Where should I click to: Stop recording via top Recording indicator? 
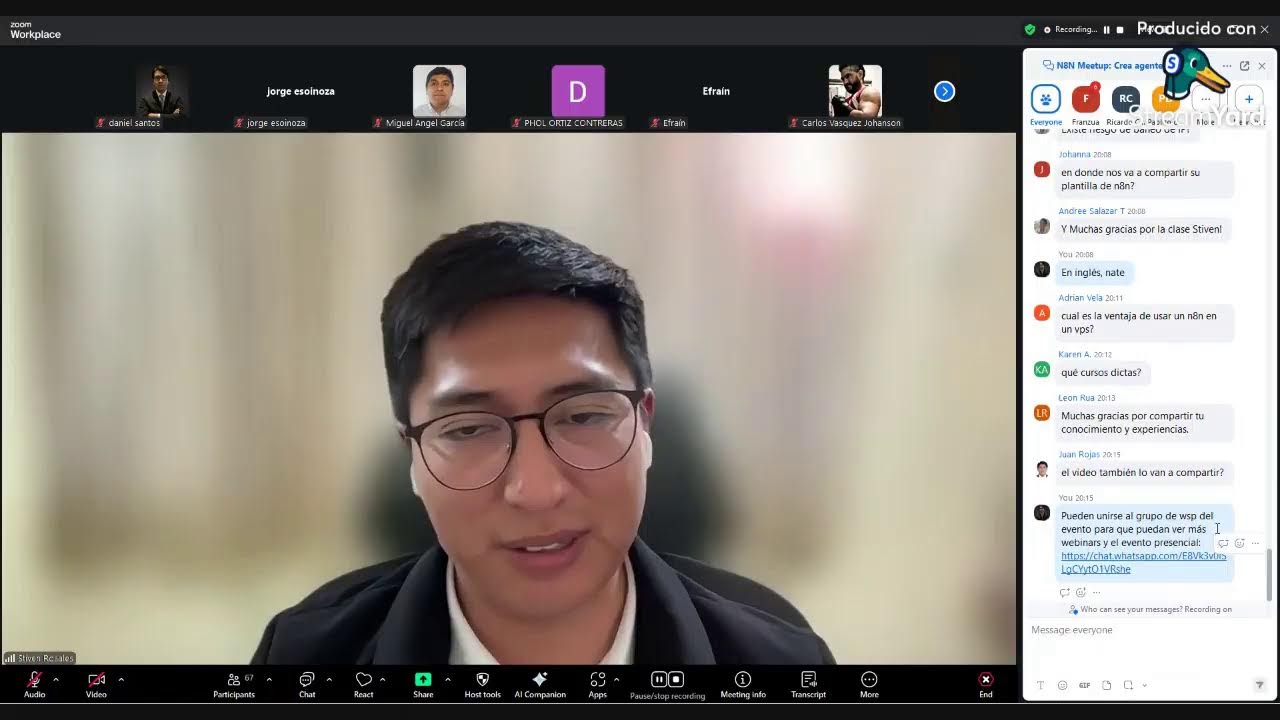tap(1120, 30)
